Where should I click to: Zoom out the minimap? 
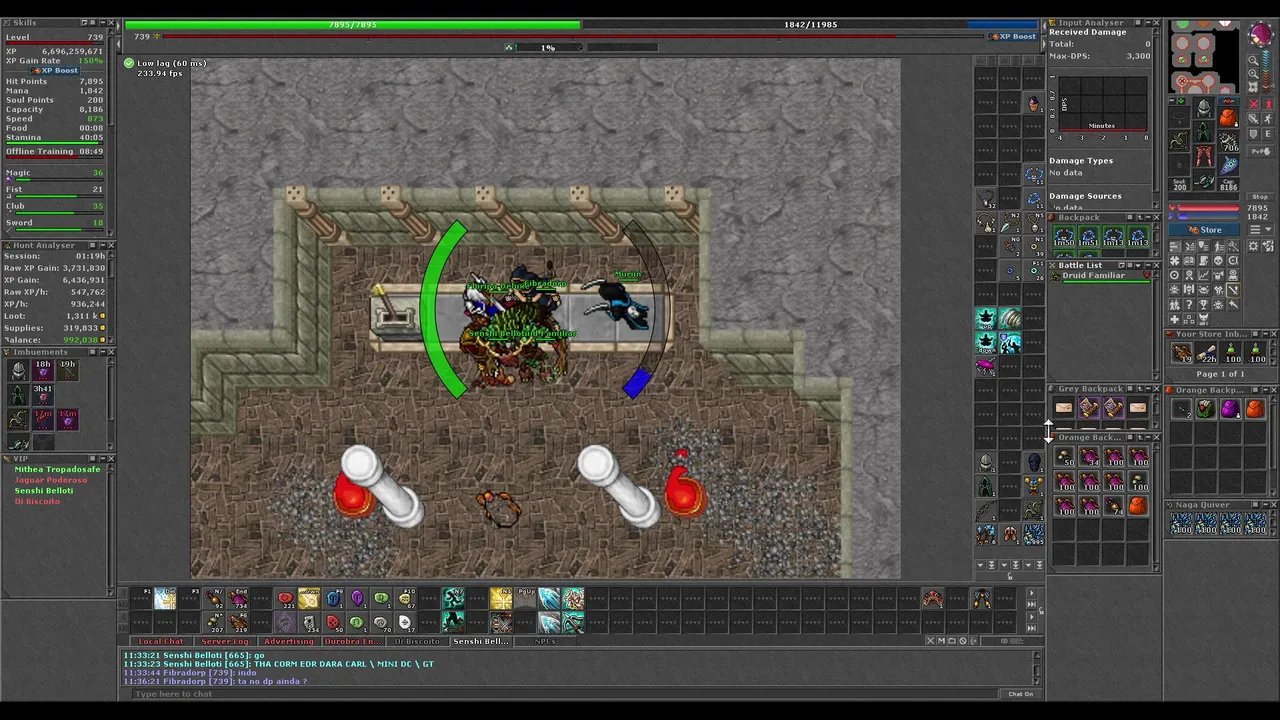(x=1254, y=61)
